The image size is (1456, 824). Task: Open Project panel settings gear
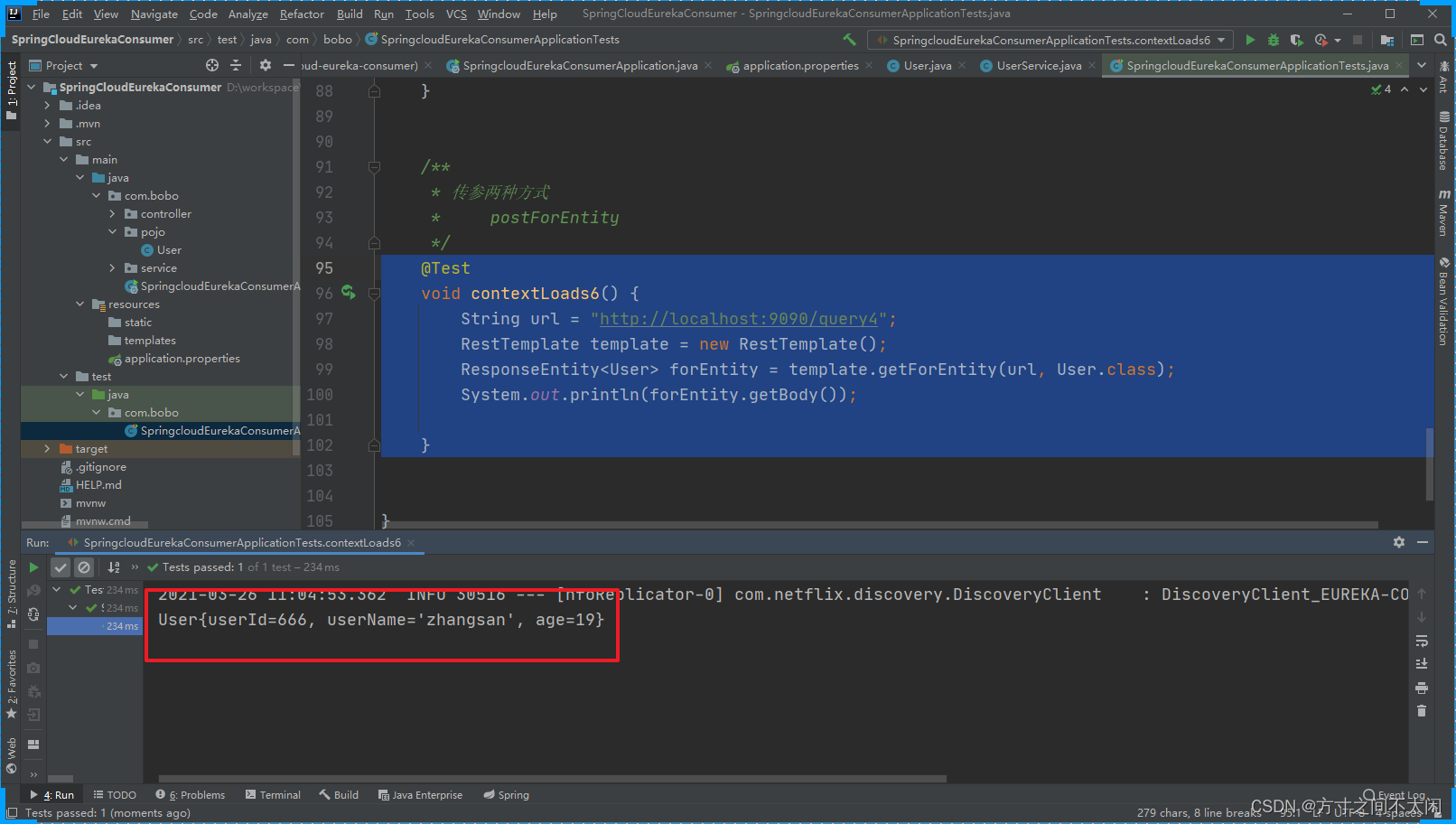[265, 65]
